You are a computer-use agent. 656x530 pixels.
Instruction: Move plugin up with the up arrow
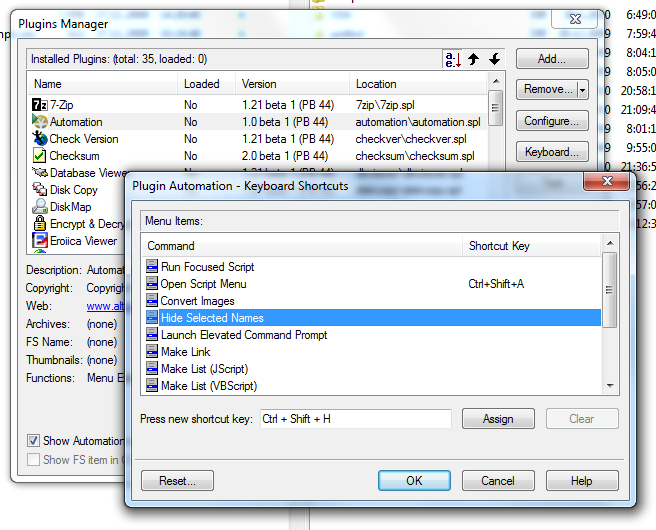(x=474, y=59)
